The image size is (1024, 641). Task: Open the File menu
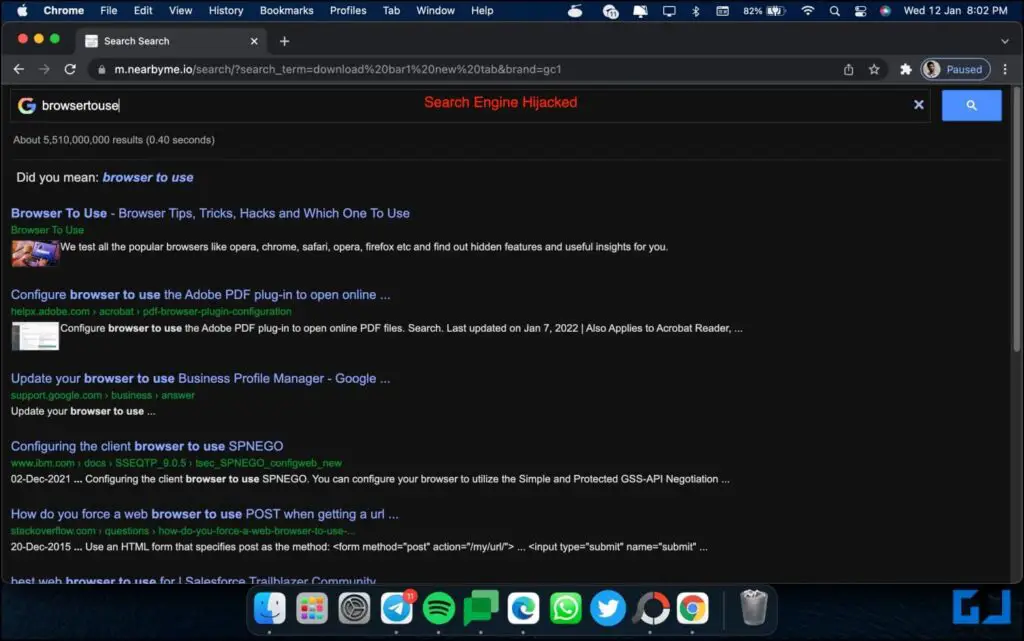[108, 10]
